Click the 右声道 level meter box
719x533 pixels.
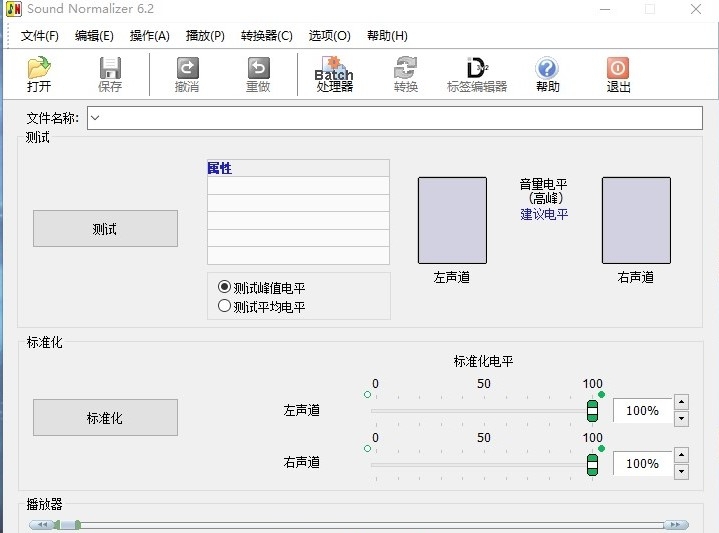pos(636,220)
